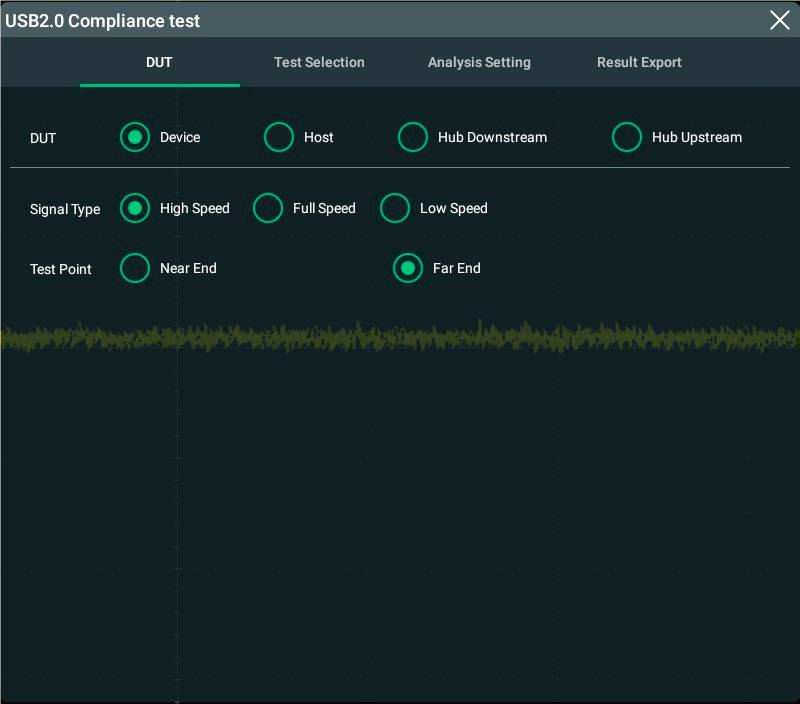
Task: Select High Speed signal type
Action: (x=135, y=208)
